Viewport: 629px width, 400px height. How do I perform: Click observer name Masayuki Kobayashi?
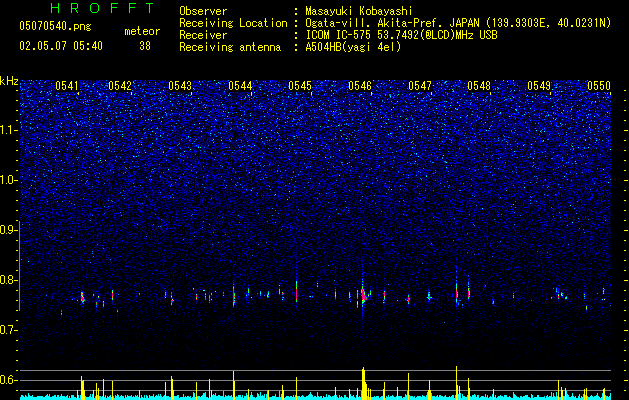click(359, 11)
